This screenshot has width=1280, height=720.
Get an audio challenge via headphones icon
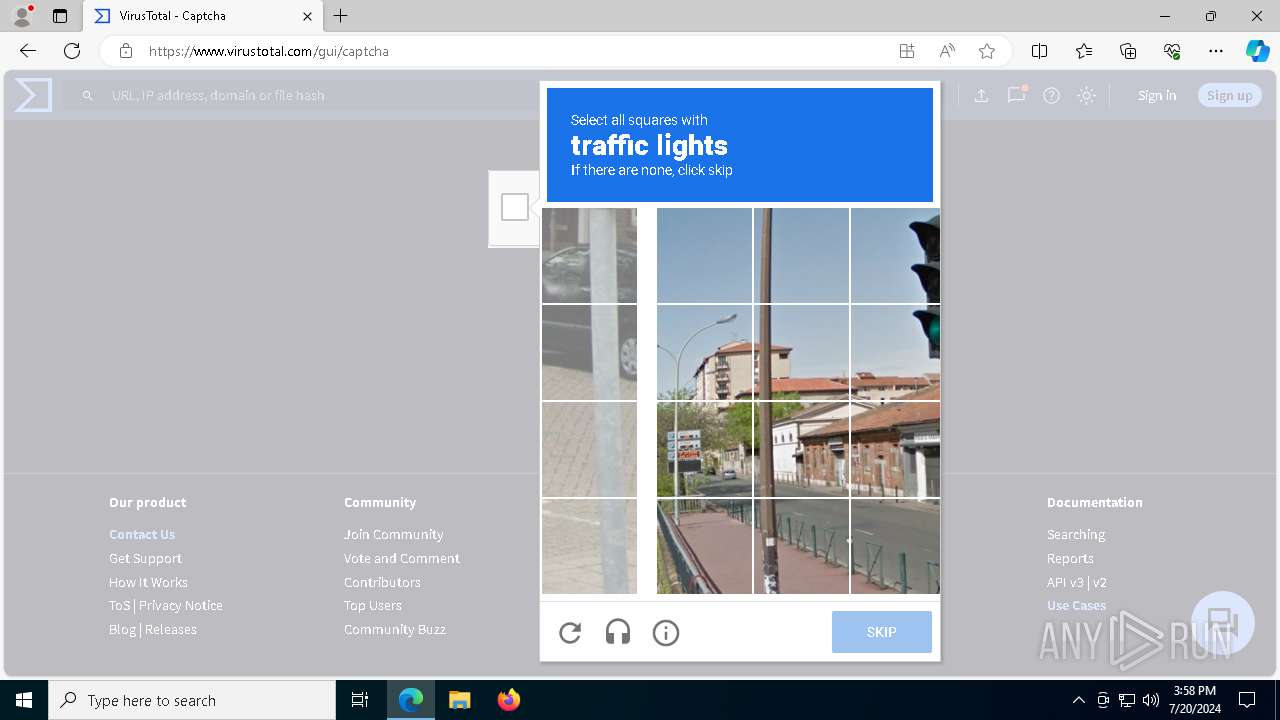[618, 632]
